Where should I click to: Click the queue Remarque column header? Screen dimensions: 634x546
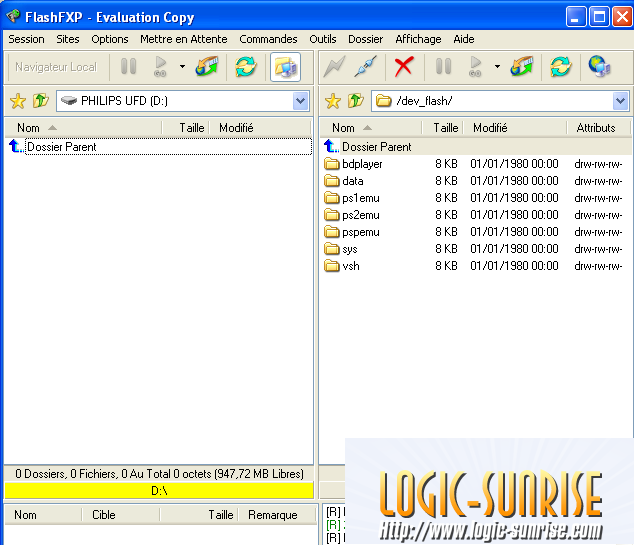point(277,515)
